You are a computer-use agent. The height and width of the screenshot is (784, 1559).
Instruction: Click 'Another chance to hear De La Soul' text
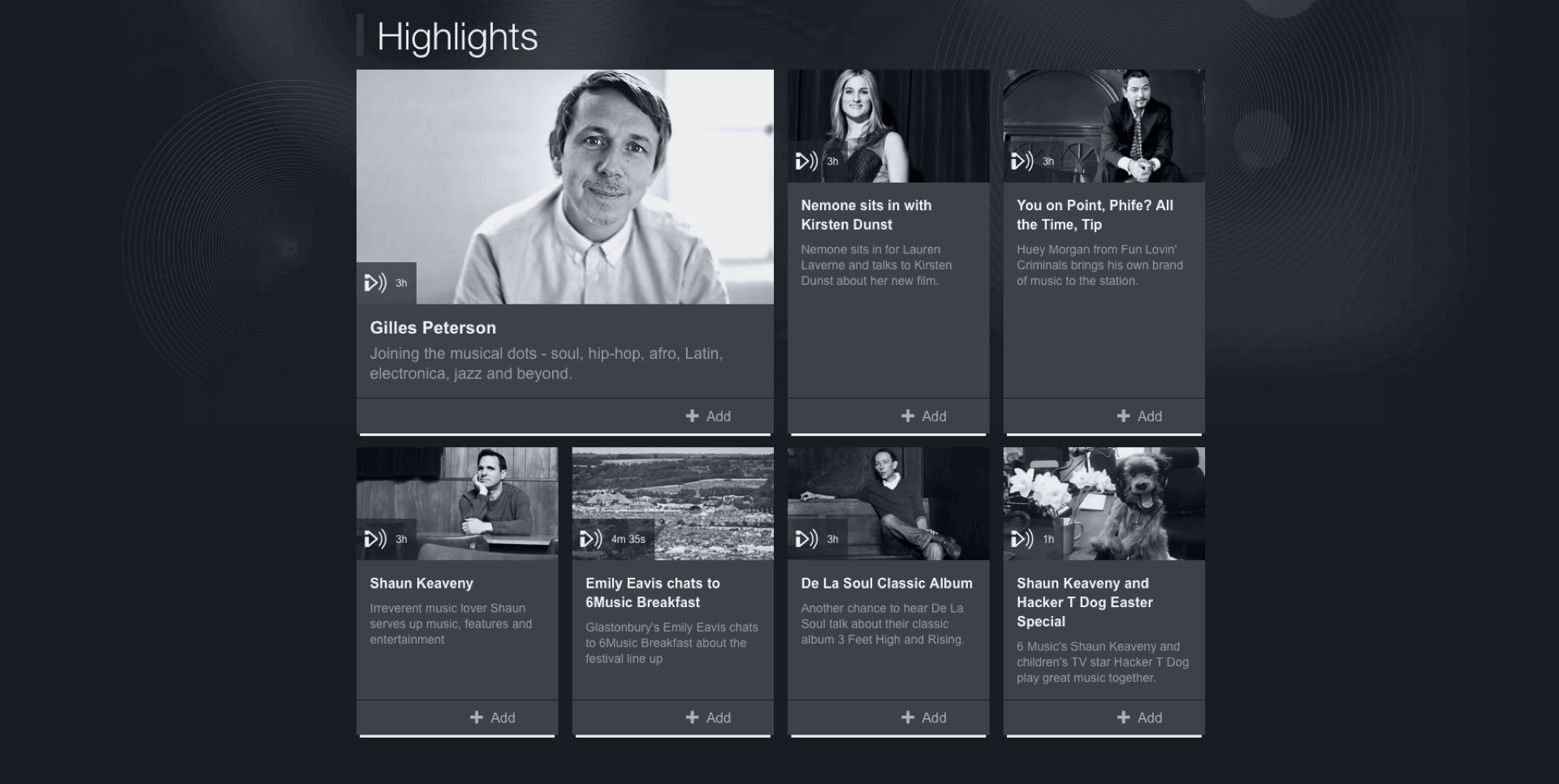pyautogui.click(x=883, y=624)
